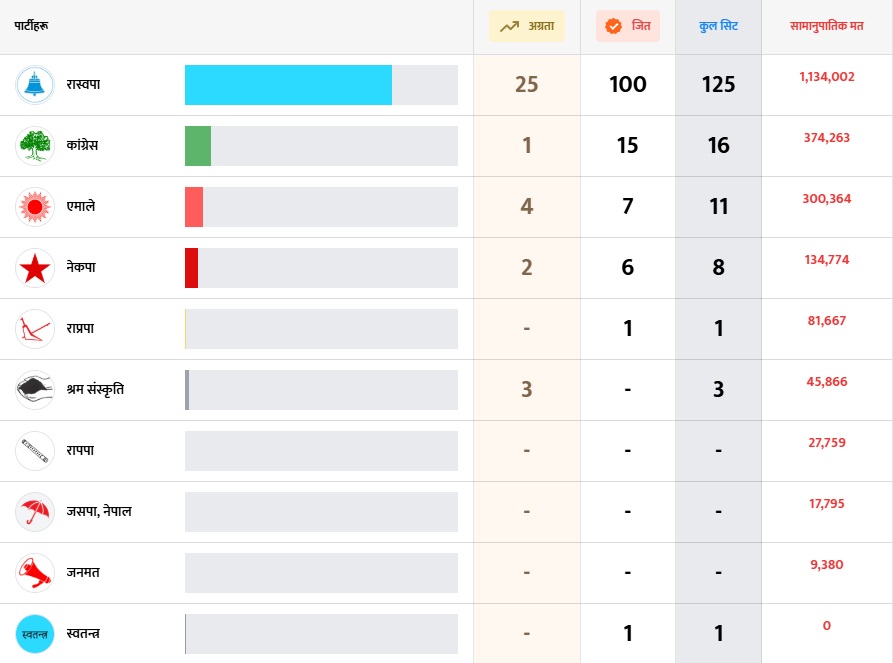Click the राप्रपा plough party logo

(x=35, y=329)
